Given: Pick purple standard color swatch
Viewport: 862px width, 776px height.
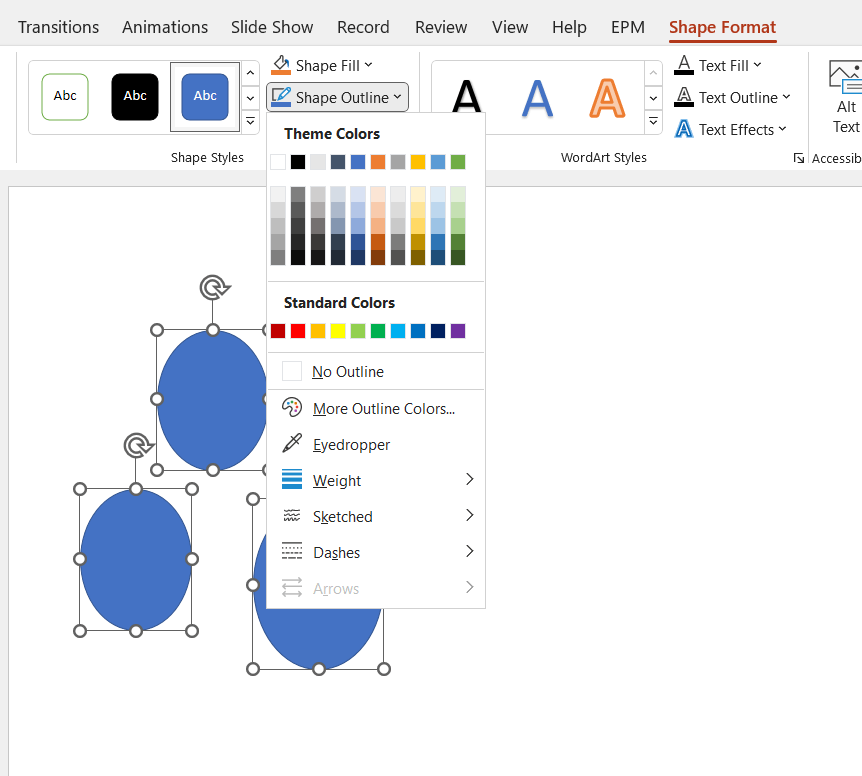Looking at the screenshot, I should pyautogui.click(x=458, y=331).
